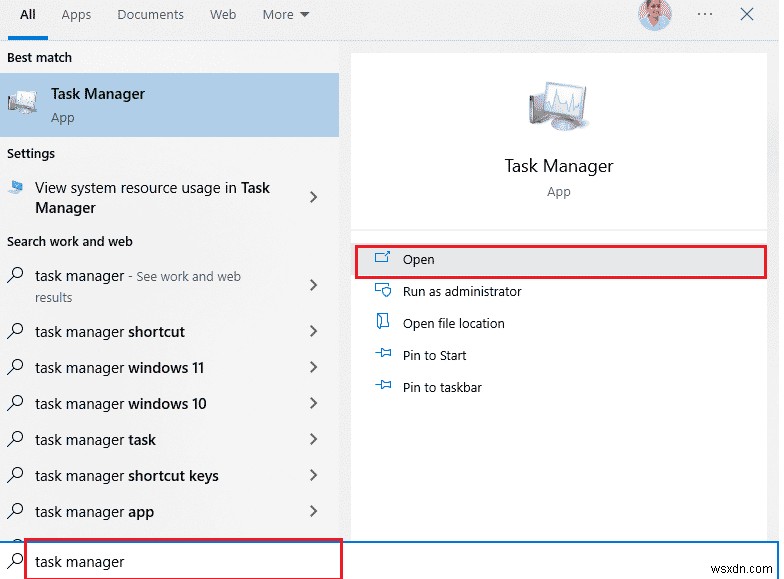Expand the 'task manager shortcut' suggestion chevron
The height and width of the screenshot is (579, 784).
point(314,332)
